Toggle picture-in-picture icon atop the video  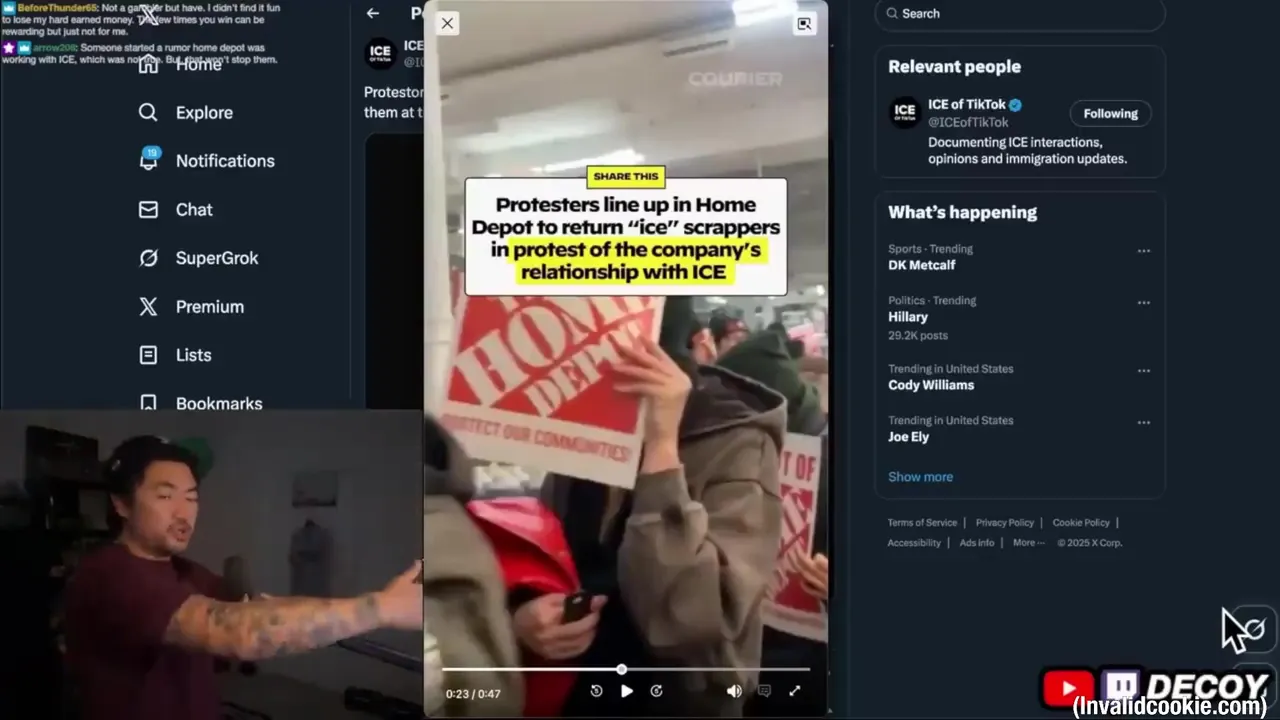(x=804, y=24)
